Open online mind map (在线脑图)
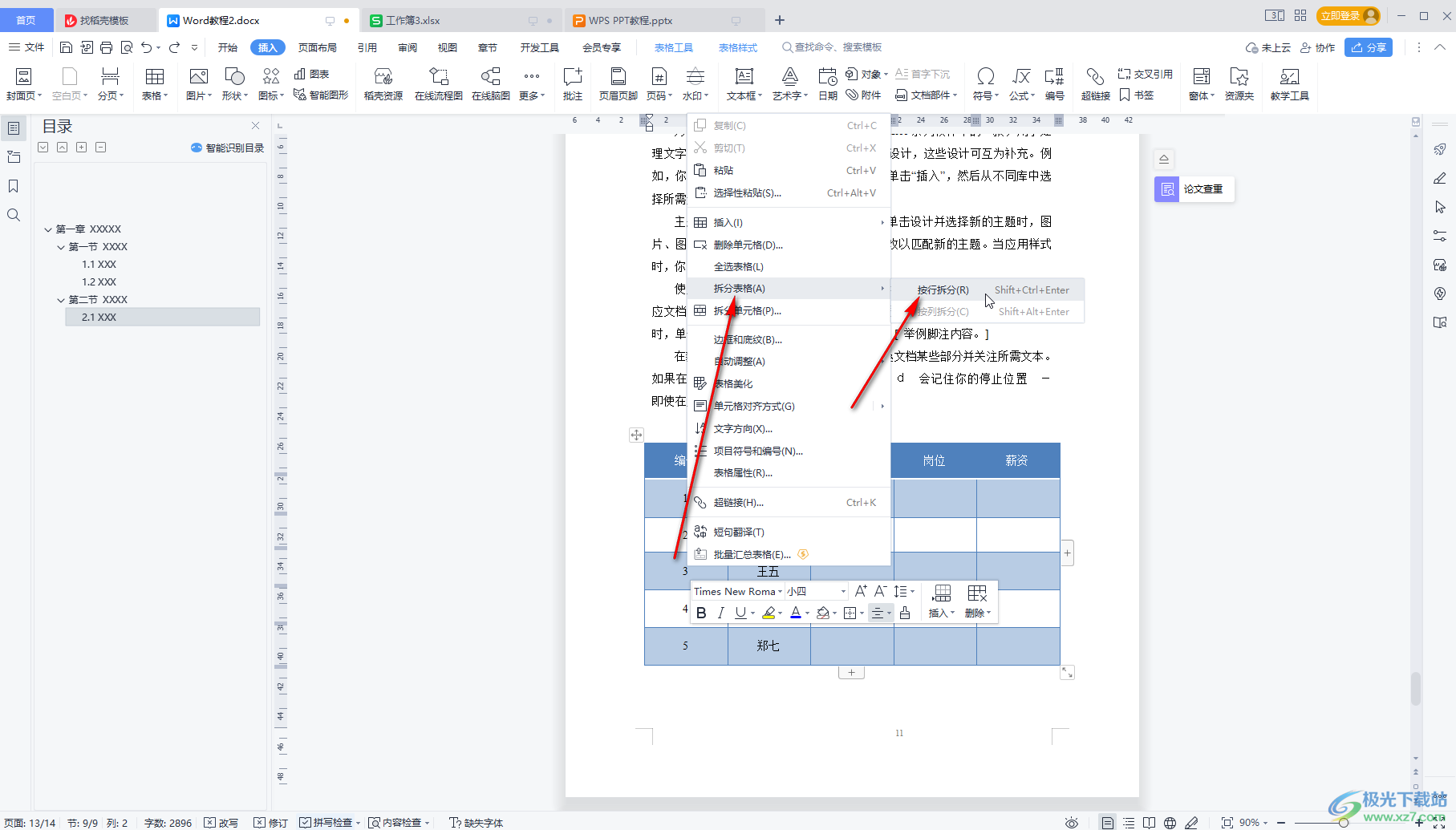 tap(490, 84)
